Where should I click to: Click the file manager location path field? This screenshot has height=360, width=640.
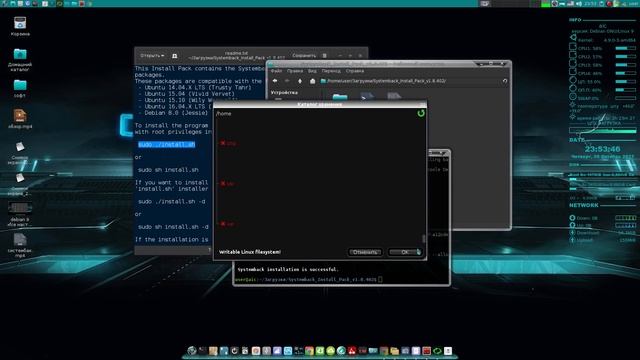tap(410, 81)
